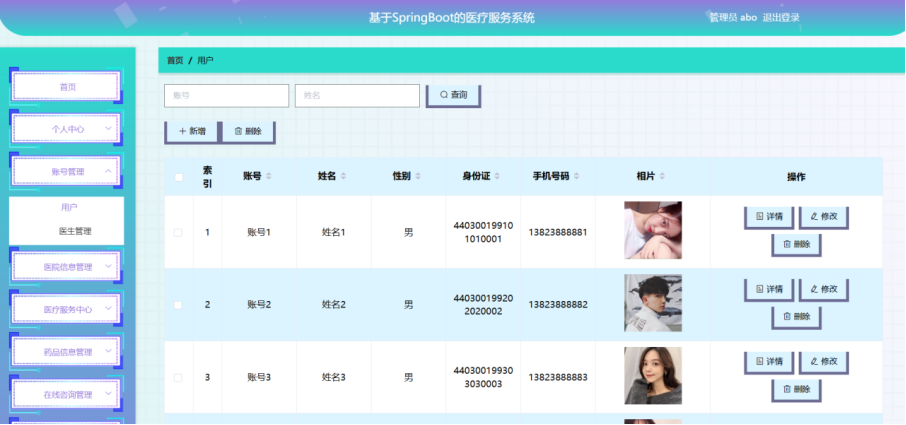Click top 删除 batch delete button

click(x=248, y=132)
